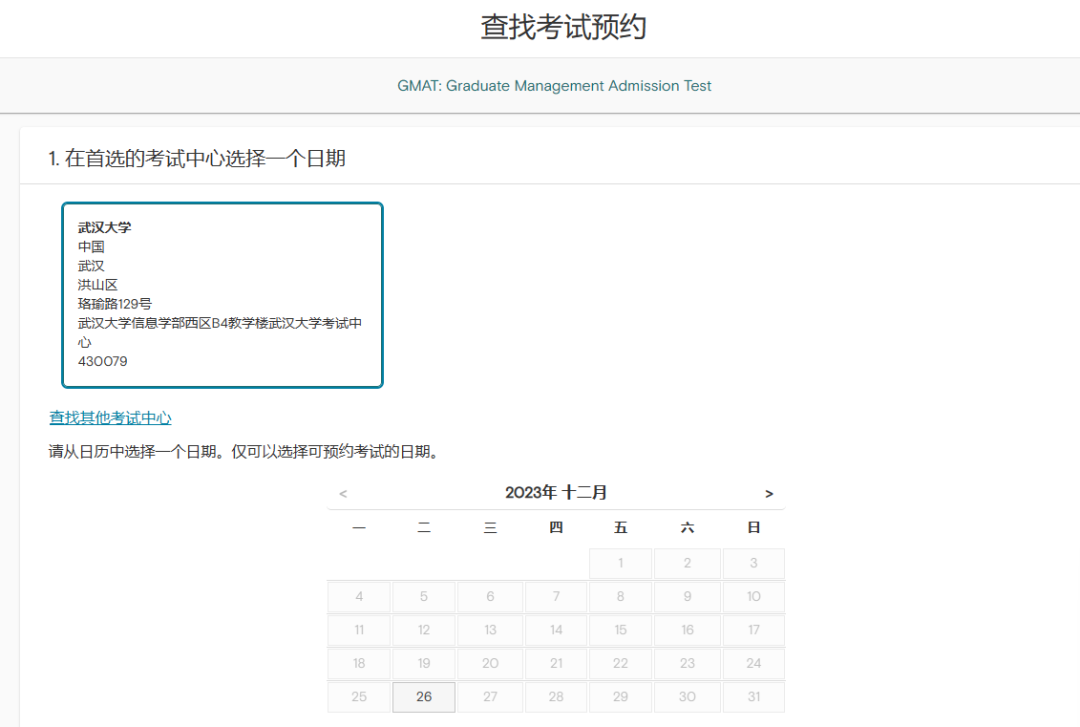Click date 15 in the calendar

pos(621,630)
